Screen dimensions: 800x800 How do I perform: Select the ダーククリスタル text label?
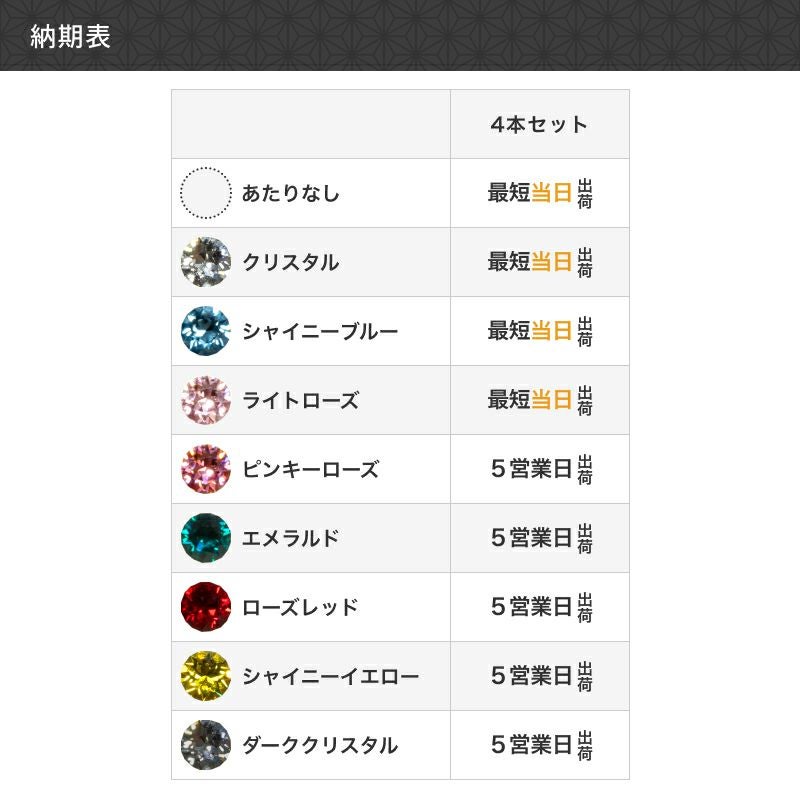pos(320,745)
